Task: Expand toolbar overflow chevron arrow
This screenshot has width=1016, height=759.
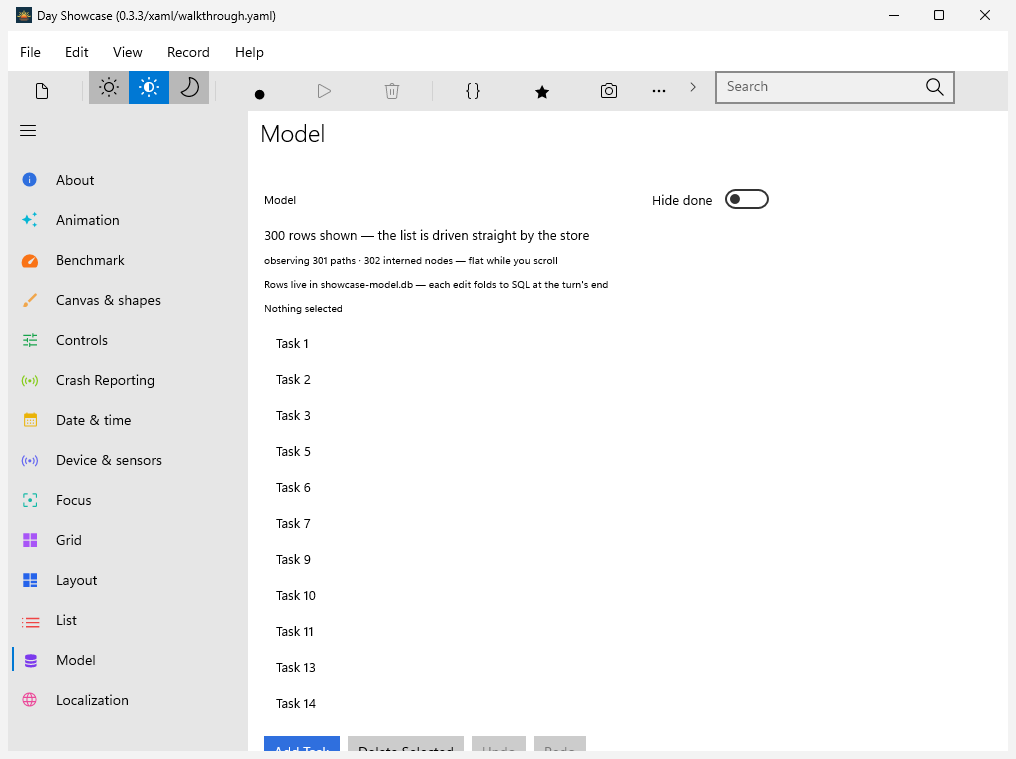Action: pyautogui.click(x=693, y=87)
